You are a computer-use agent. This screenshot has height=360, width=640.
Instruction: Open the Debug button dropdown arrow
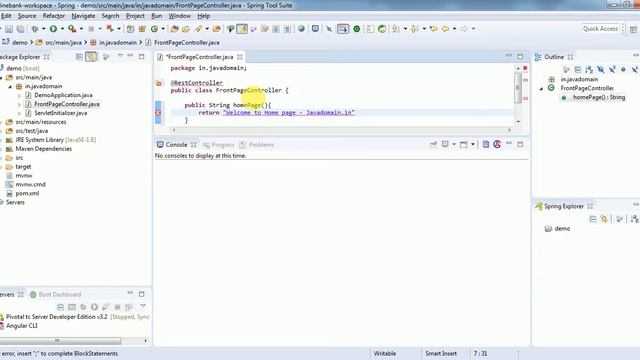pyautogui.click(x=43, y=29)
